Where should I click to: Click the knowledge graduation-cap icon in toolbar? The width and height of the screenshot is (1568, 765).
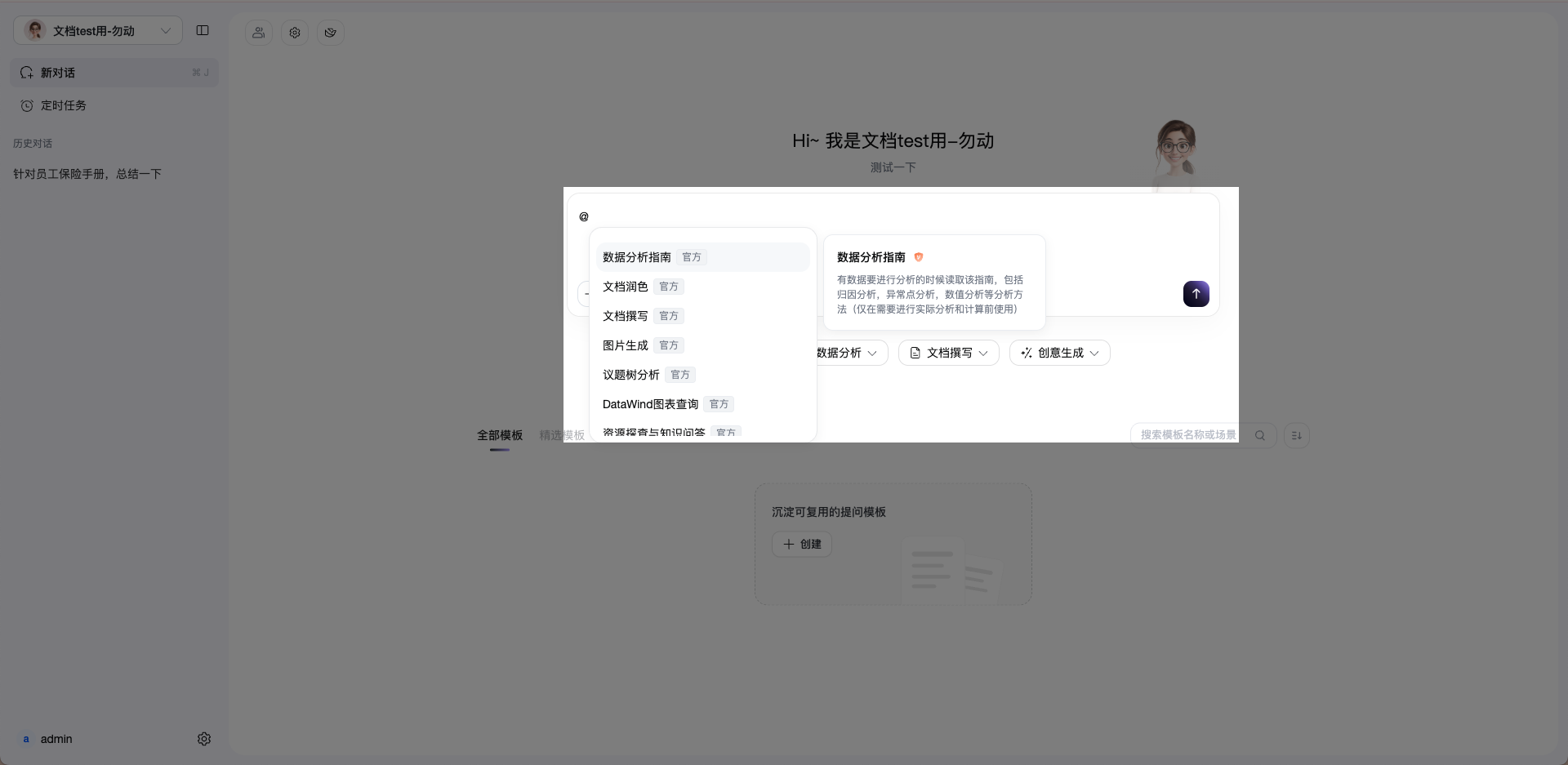[331, 33]
